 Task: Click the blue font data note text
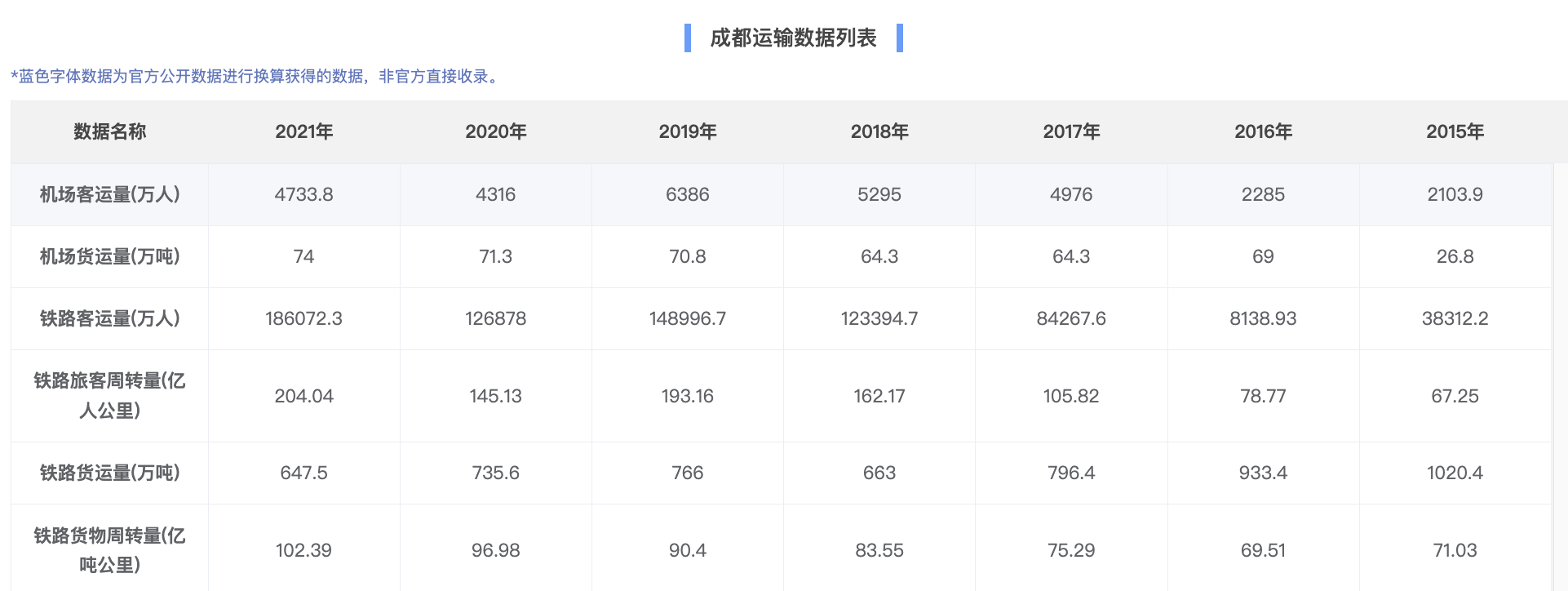click(x=255, y=76)
